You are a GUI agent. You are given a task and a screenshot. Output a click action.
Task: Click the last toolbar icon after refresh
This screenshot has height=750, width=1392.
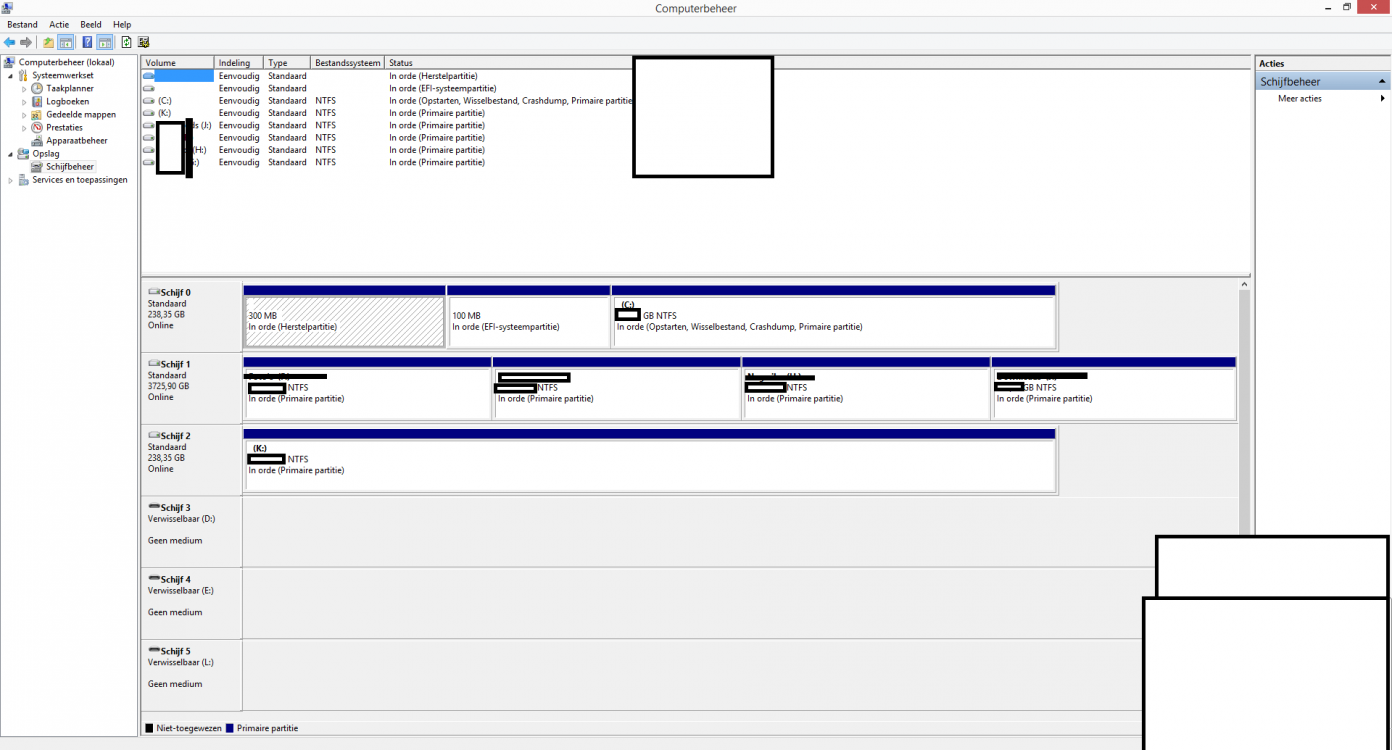(x=143, y=42)
